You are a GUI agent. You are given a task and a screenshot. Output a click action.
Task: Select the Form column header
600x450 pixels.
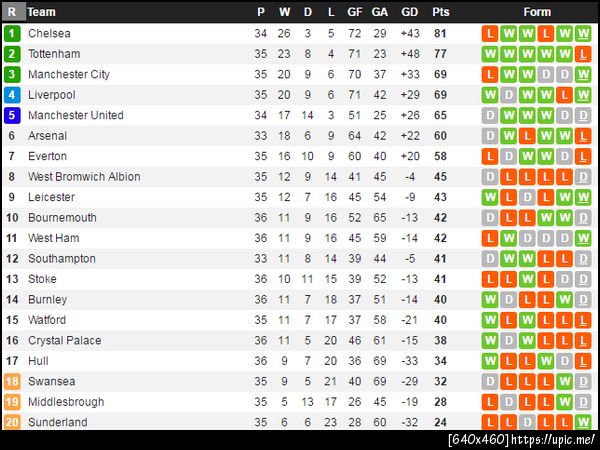[x=537, y=12]
